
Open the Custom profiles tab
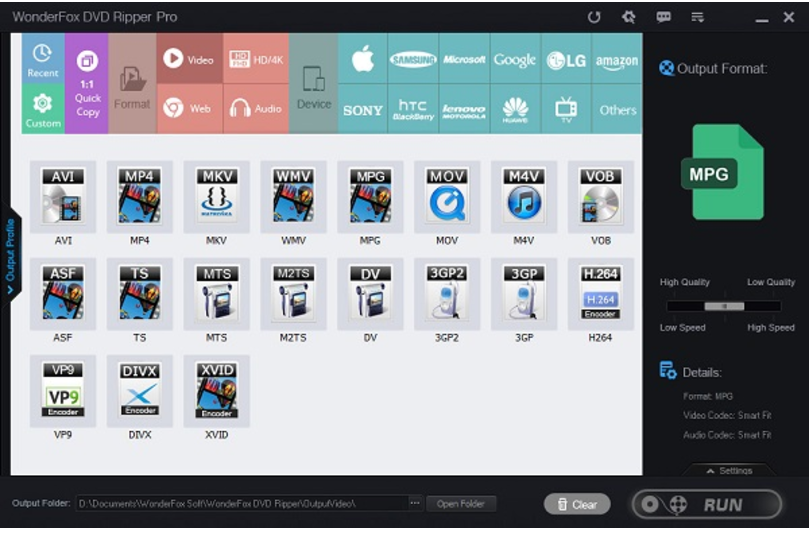tap(43, 109)
